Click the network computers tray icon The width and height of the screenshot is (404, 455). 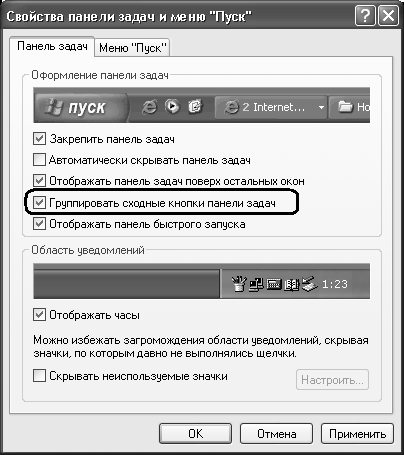coord(256,284)
